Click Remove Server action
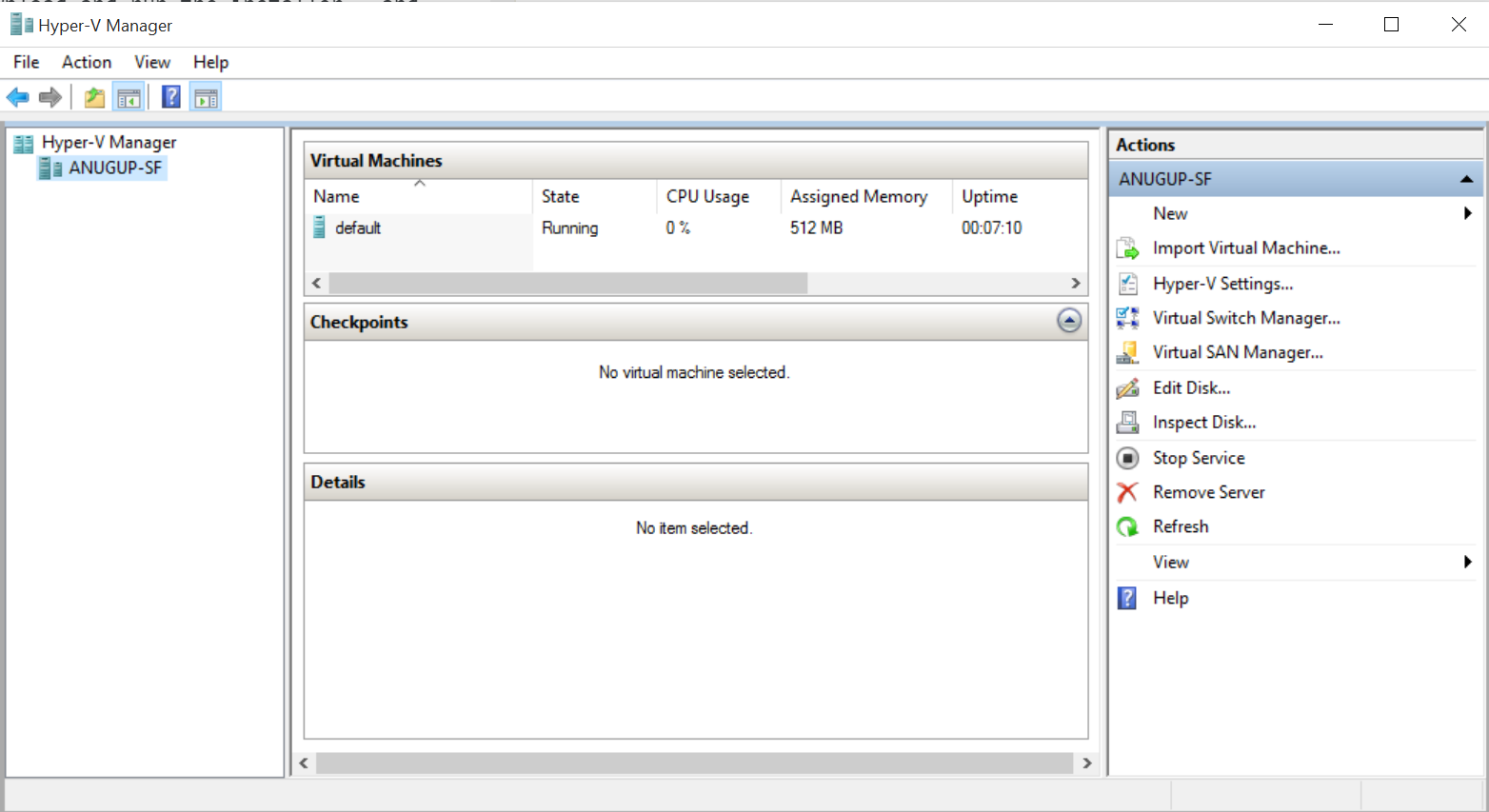This screenshot has width=1489, height=812. click(x=1209, y=492)
